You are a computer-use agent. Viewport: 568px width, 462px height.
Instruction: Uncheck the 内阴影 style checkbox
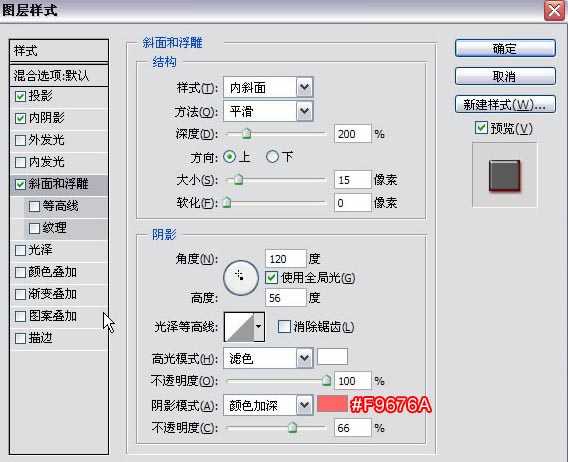(20, 118)
